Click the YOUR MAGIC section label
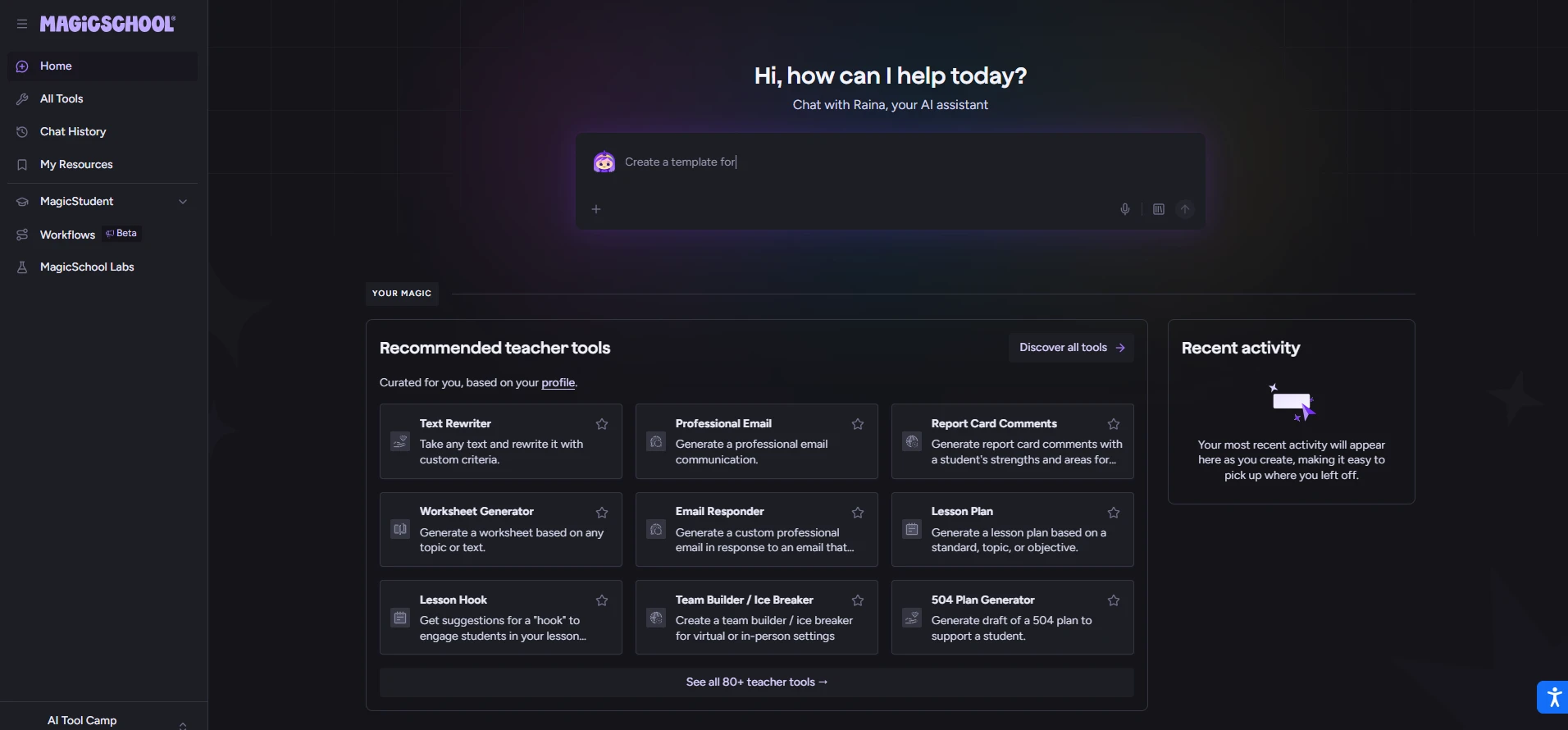Viewport: 1568px width, 730px height. click(x=402, y=294)
